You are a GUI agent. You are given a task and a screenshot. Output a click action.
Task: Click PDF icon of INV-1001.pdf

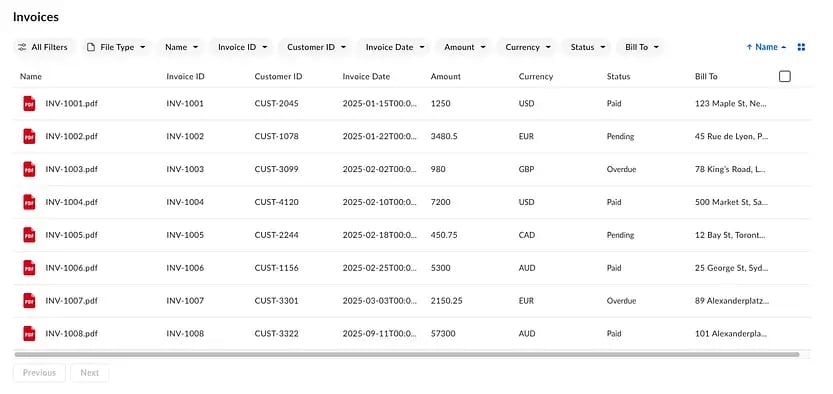point(29,104)
